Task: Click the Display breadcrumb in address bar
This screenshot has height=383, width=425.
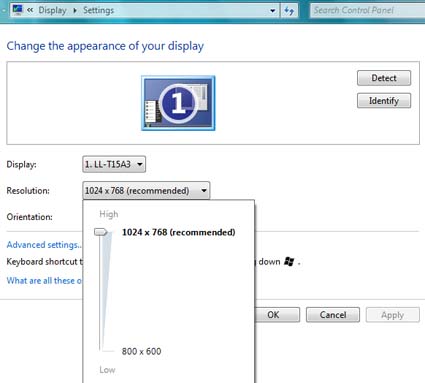Action: (x=52, y=10)
